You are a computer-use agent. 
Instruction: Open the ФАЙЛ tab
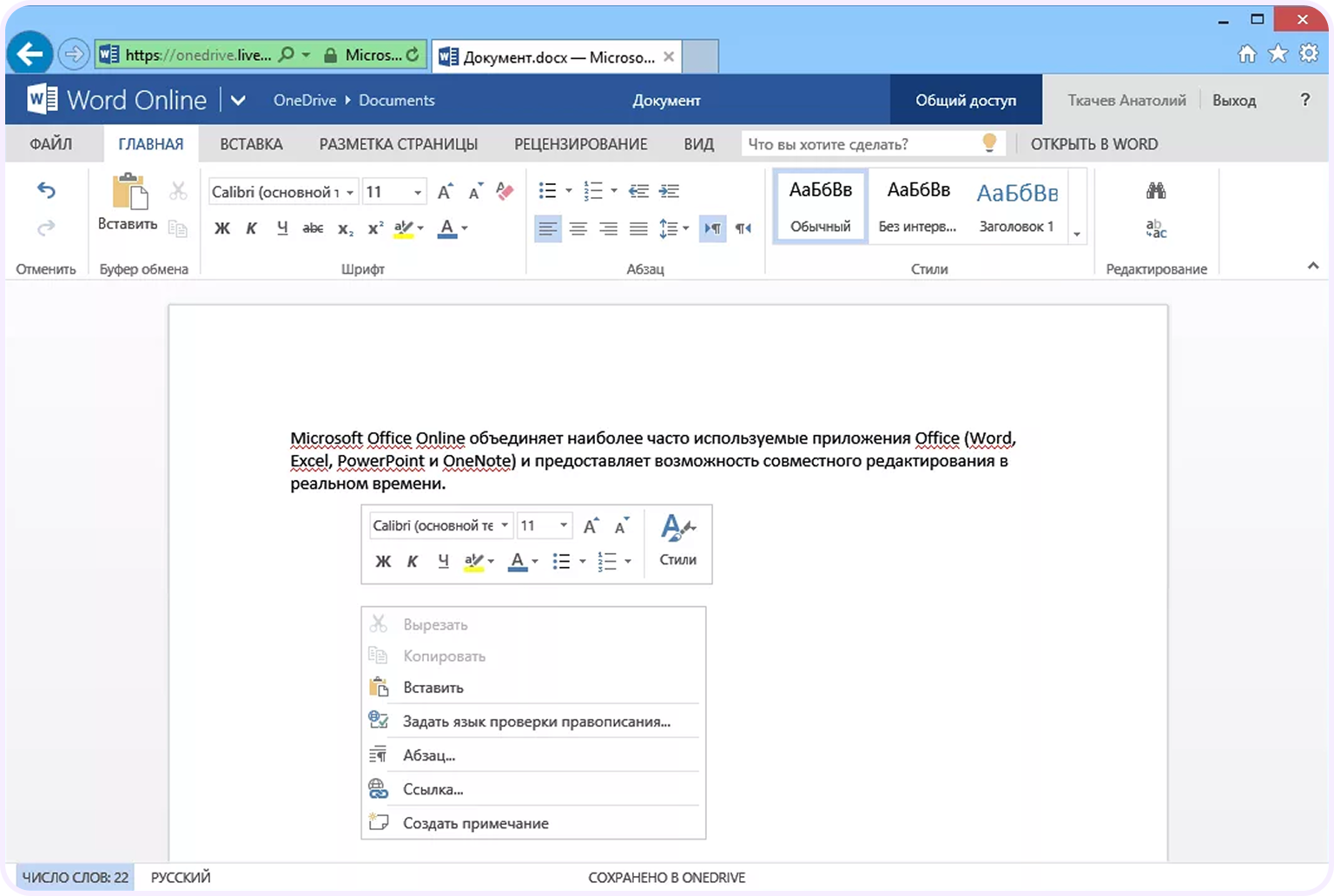(x=51, y=144)
